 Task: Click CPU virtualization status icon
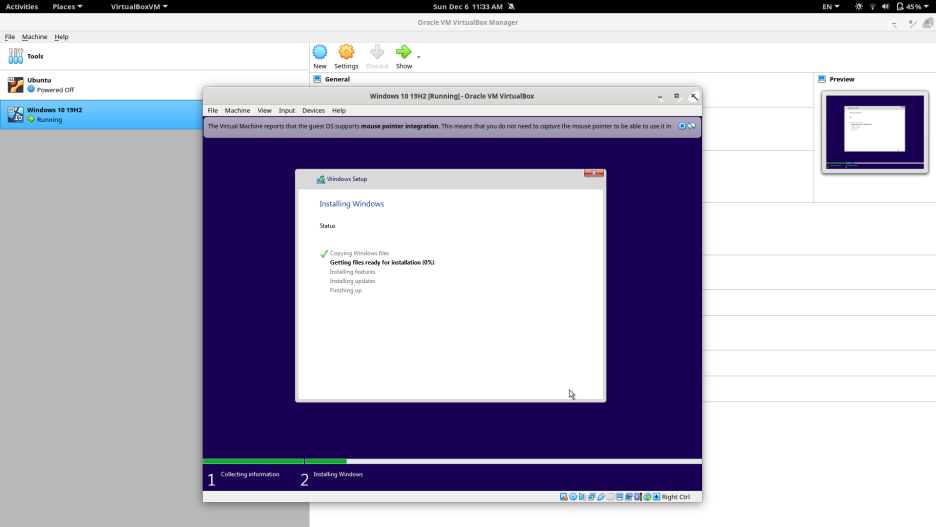coord(638,497)
